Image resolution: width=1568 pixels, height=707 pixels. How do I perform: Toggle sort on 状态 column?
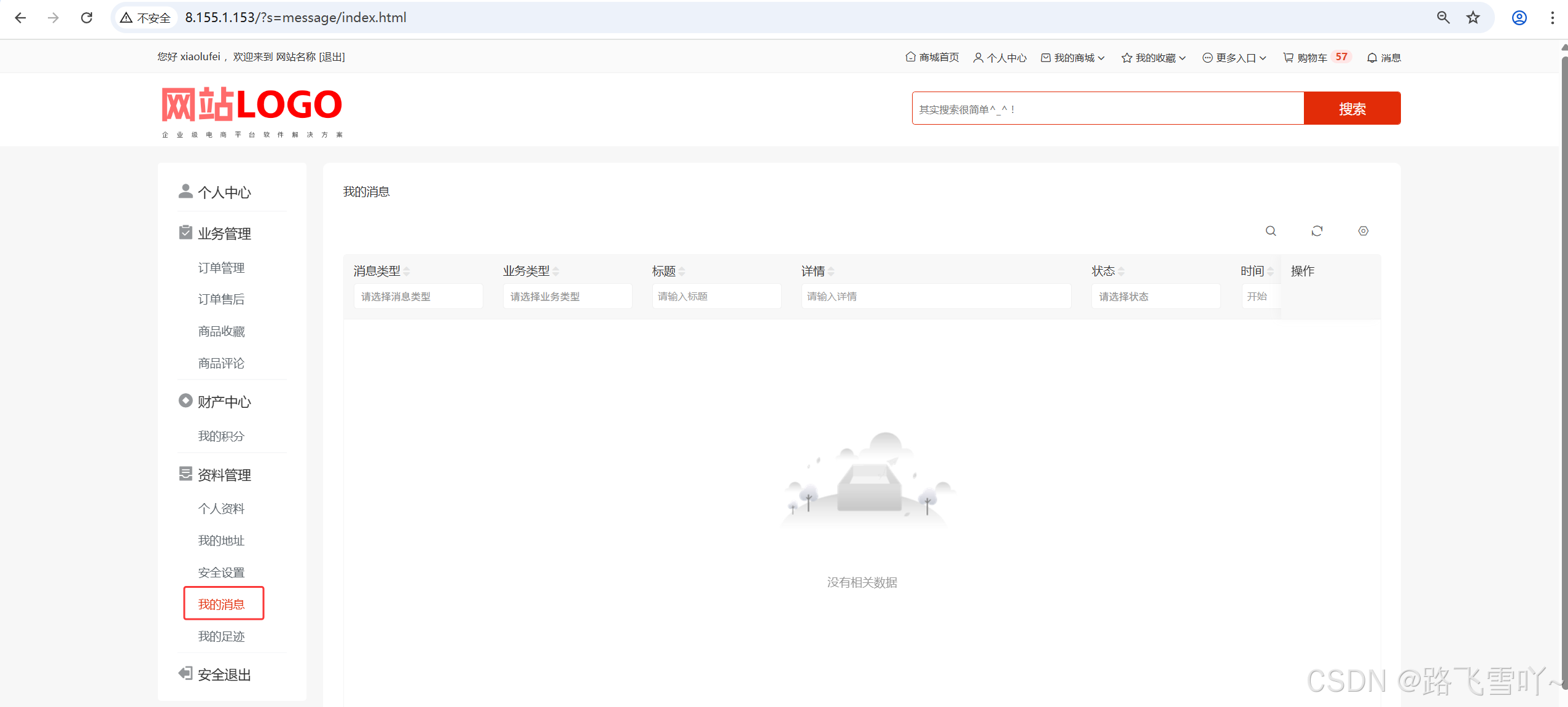[x=1121, y=271]
